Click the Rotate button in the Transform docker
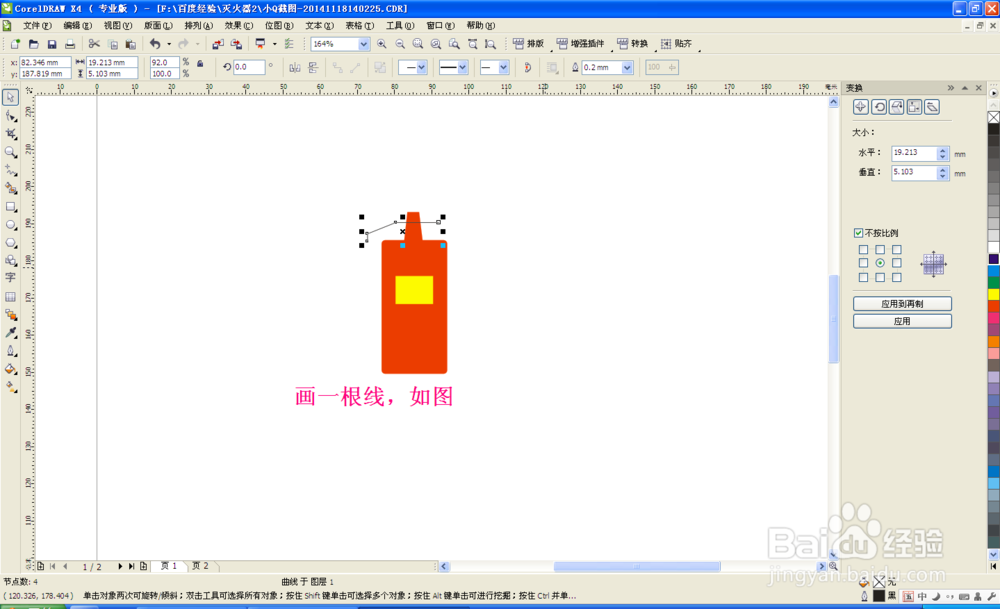1000x609 pixels. pos(880,107)
